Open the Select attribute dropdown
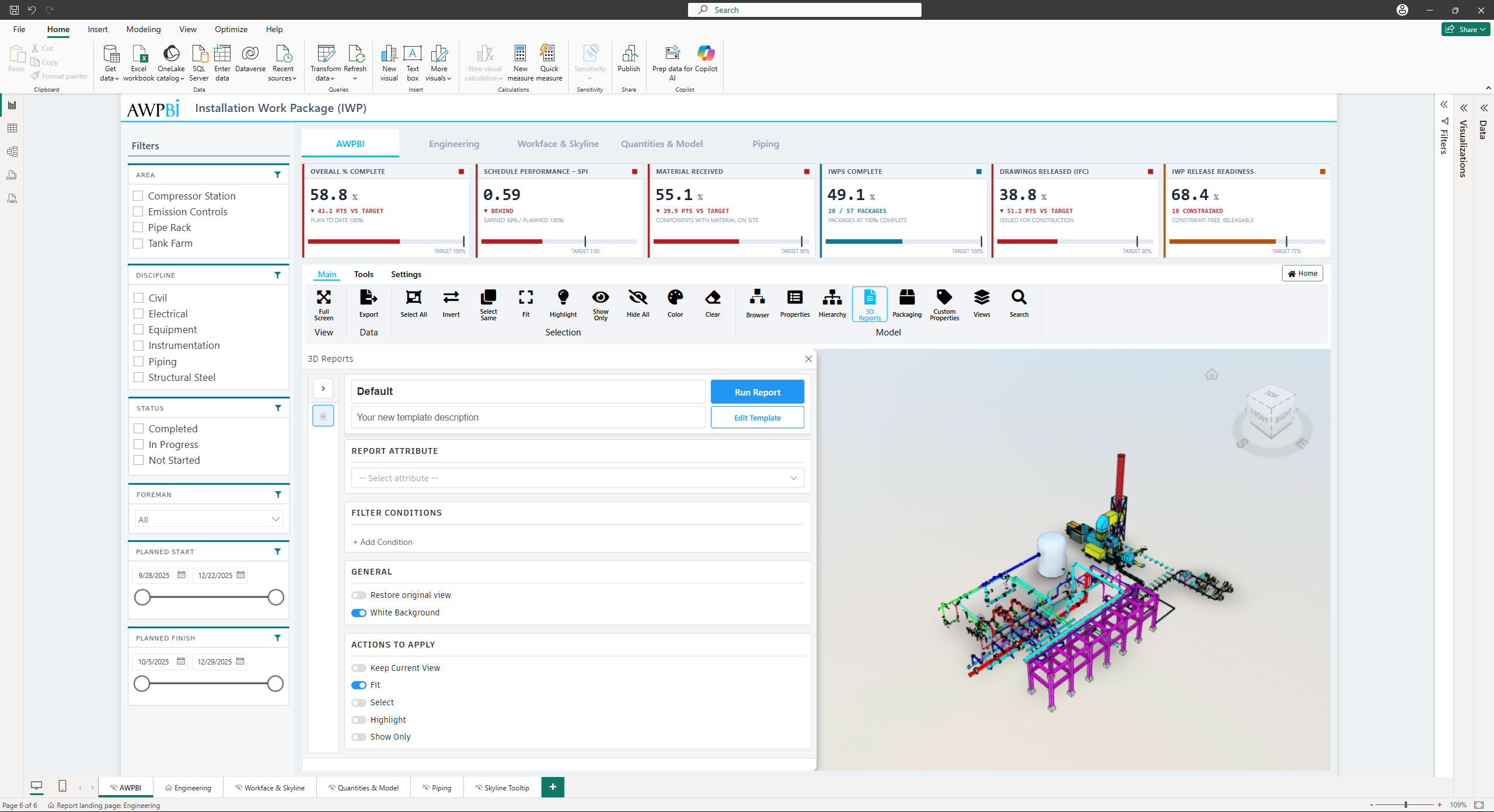The height and width of the screenshot is (812, 1494). tap(577, 478)
